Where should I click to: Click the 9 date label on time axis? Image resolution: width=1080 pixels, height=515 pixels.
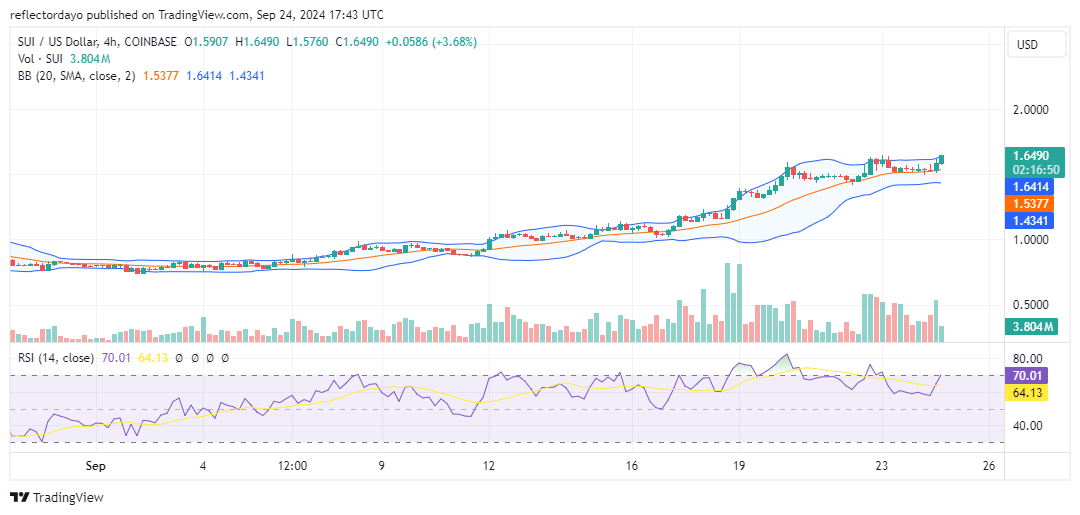click(380, 466)
